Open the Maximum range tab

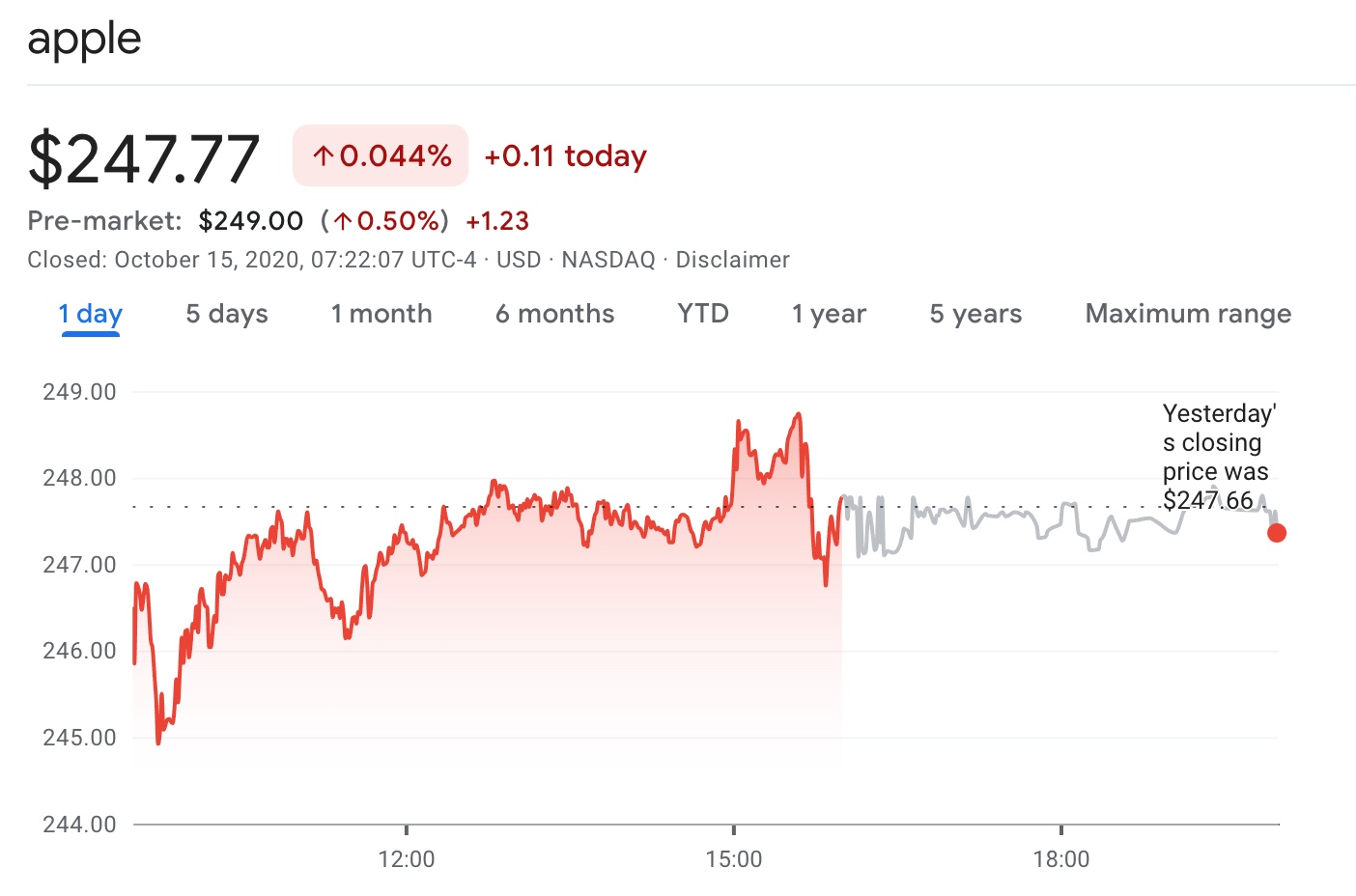click(x=1188, y=314)
